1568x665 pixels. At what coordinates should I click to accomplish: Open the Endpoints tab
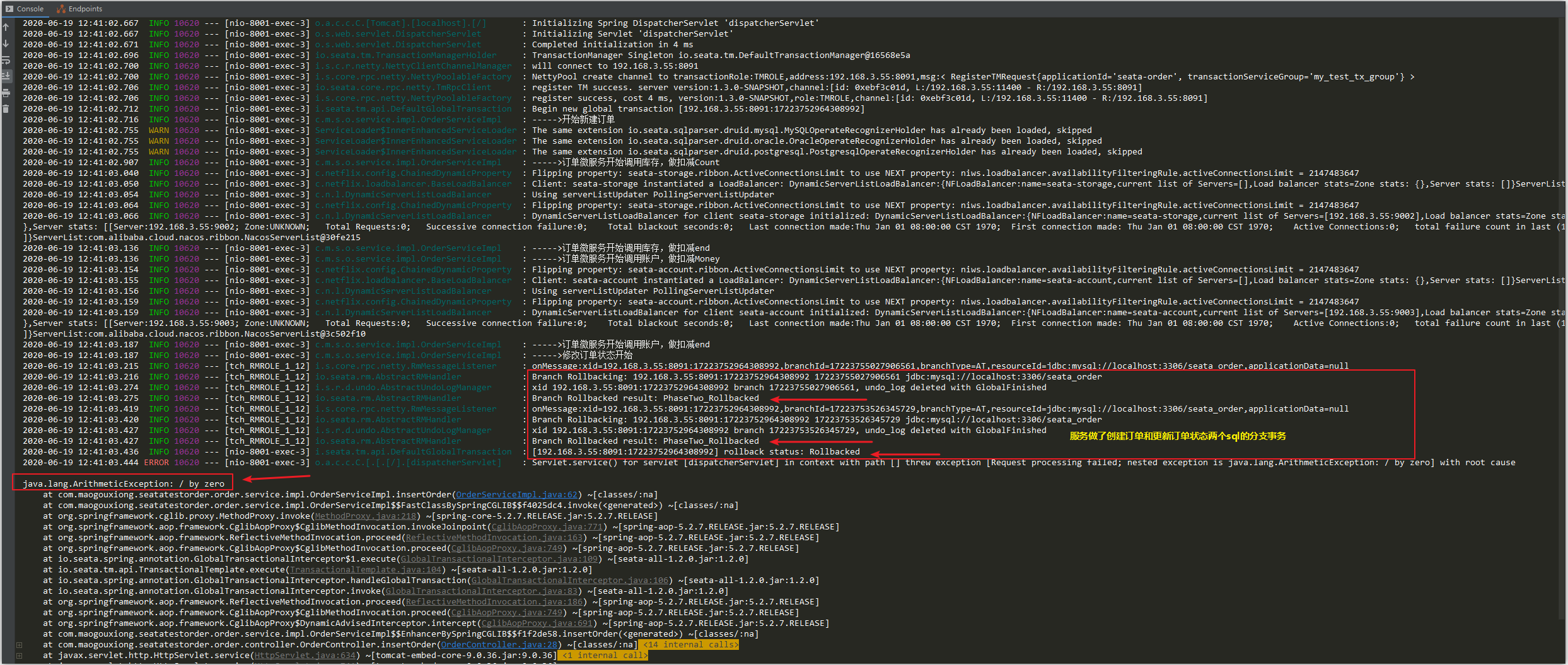coord(79,9)
